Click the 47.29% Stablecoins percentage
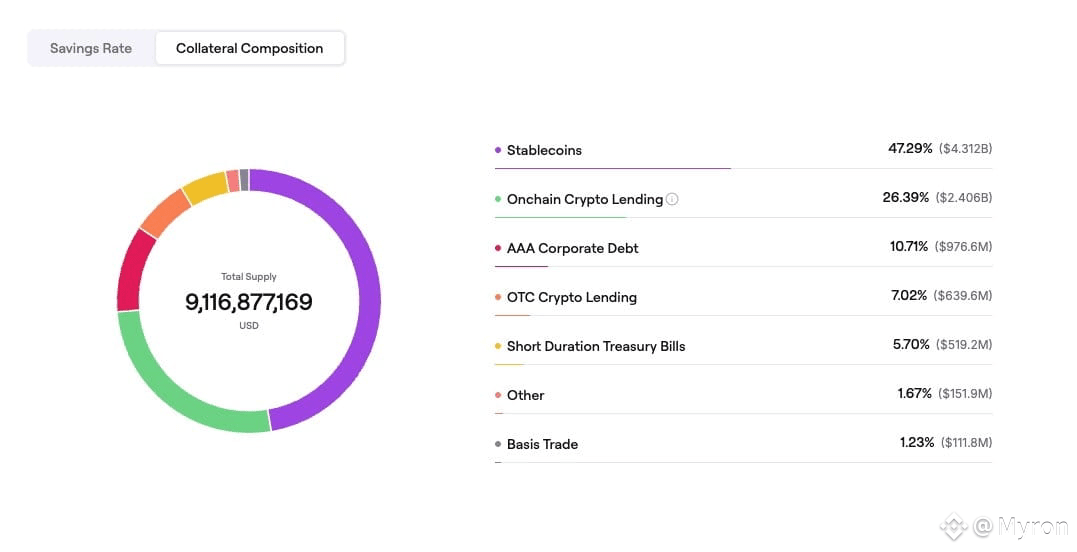The image size is (1077, 552). coord(910,148)
